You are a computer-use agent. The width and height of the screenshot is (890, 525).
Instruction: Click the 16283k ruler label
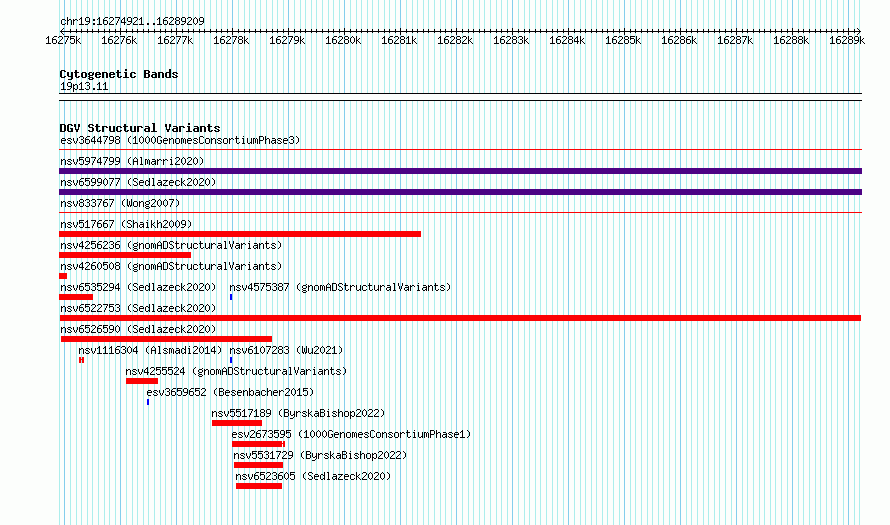coord(511,40)
